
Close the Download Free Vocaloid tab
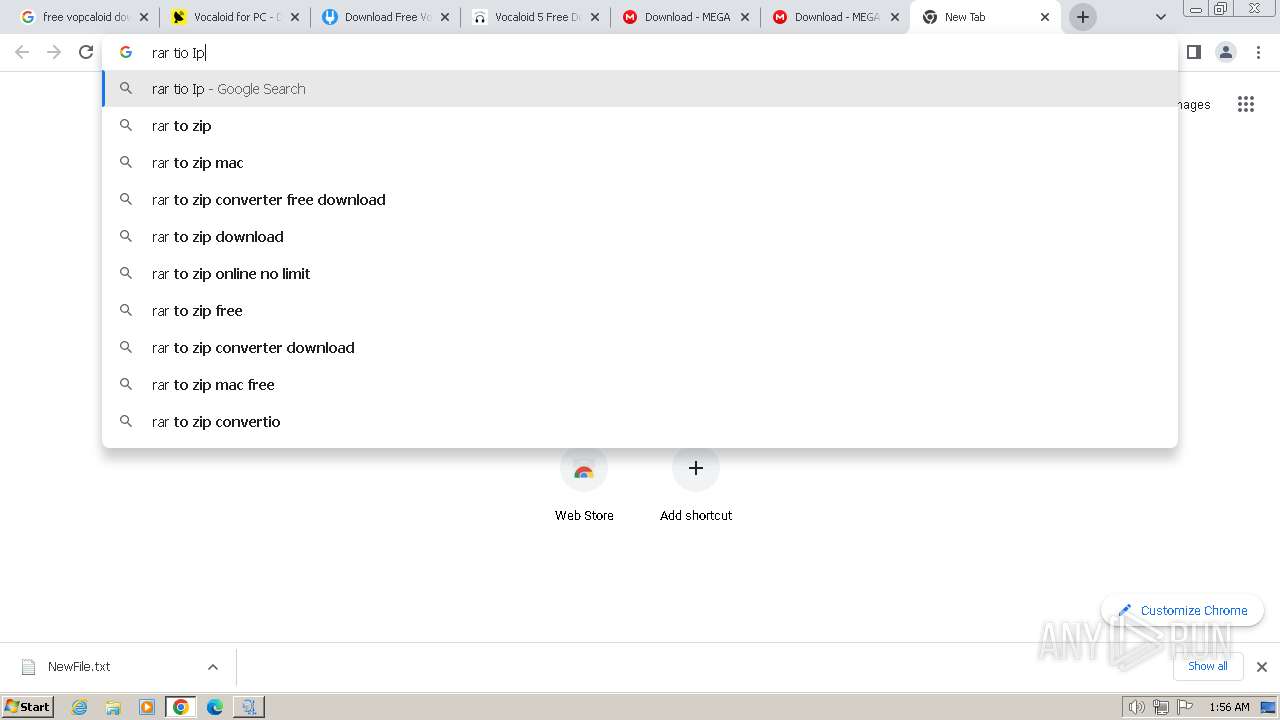click(445, 17)
